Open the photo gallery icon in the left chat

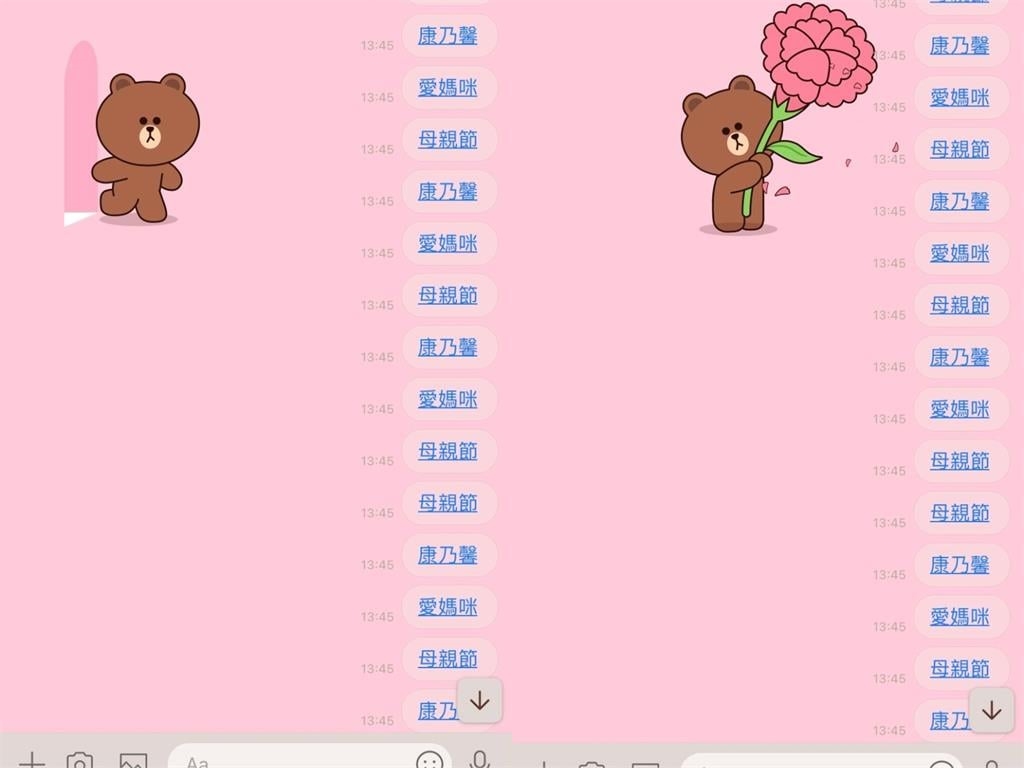134,761
